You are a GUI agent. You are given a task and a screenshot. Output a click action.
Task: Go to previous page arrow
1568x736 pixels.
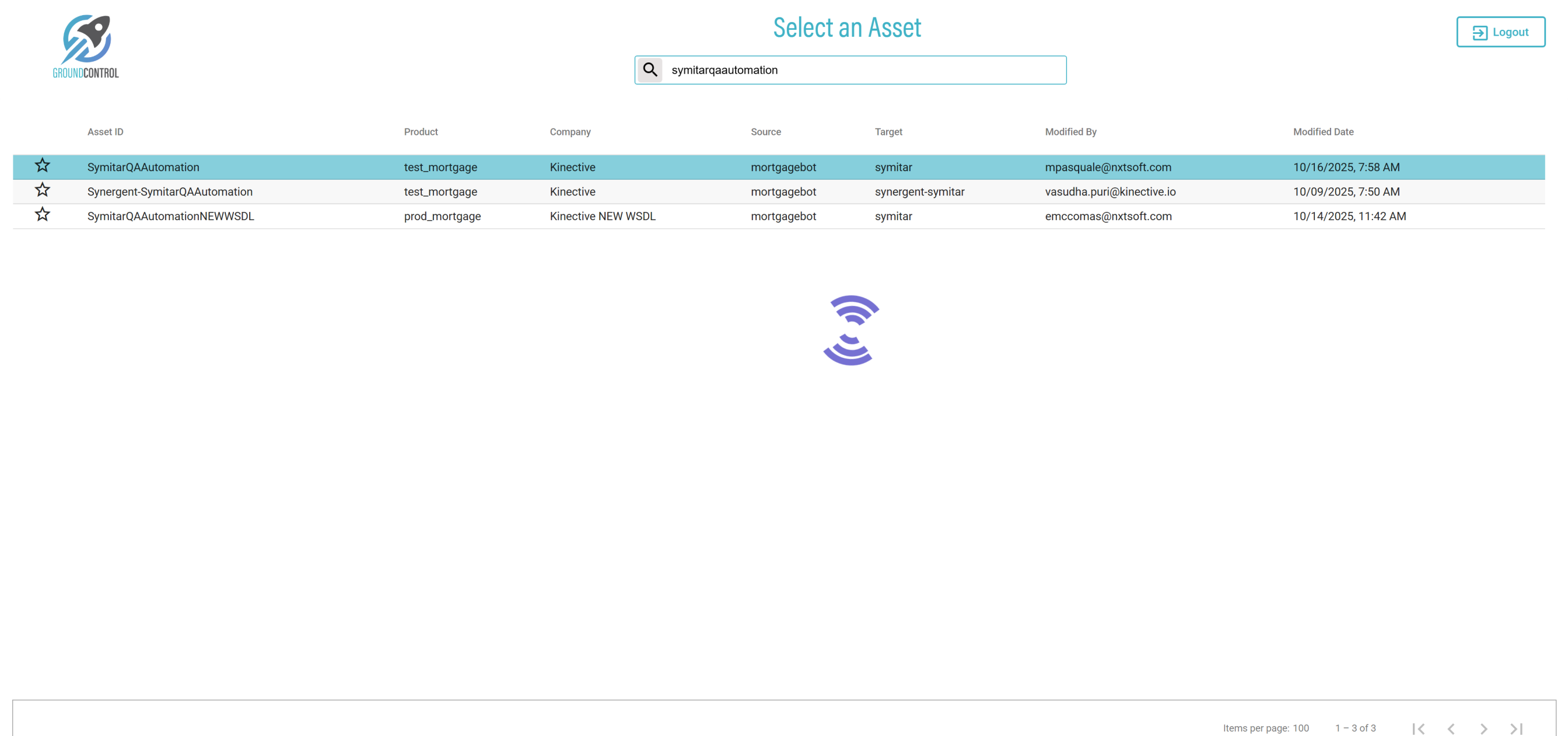(x=1451, y=728)
